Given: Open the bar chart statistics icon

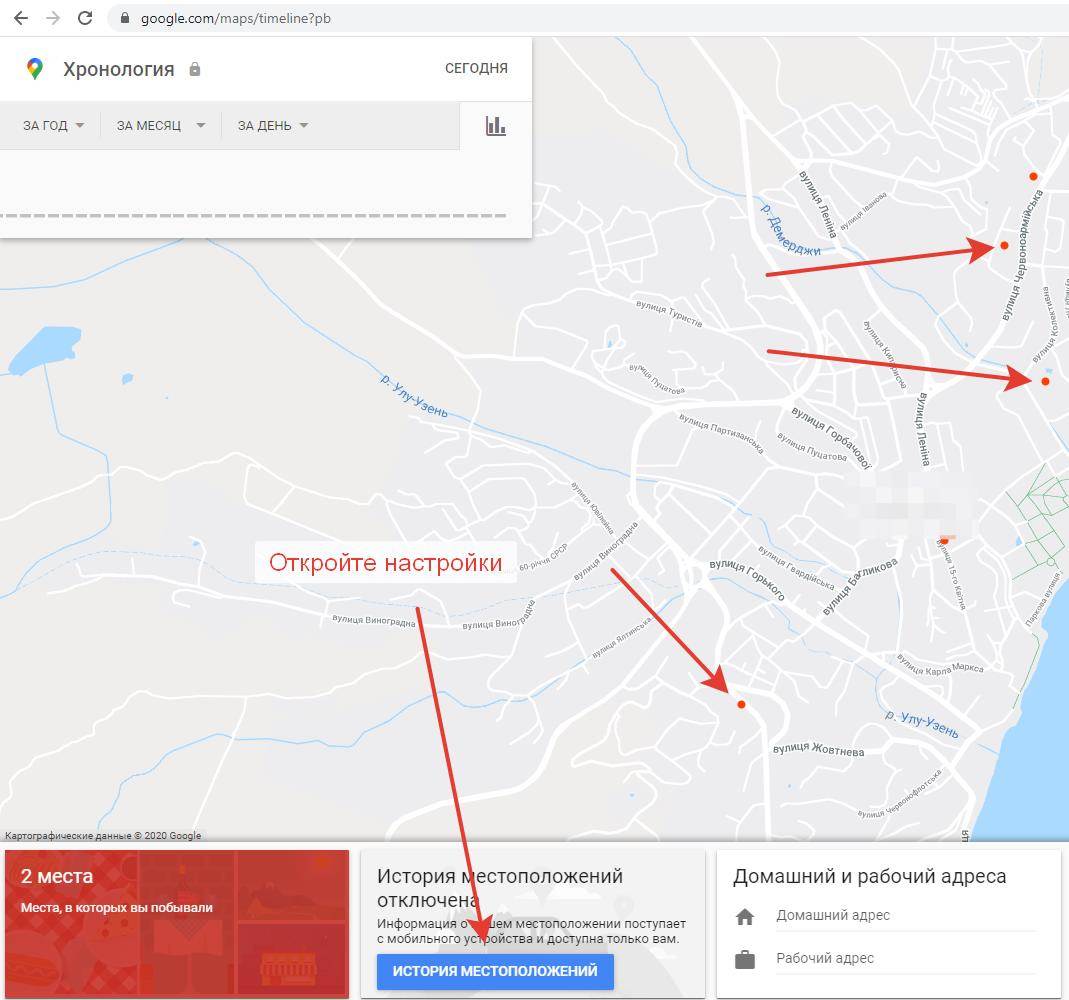Looking at the screenshot, I should pos(496,126).
